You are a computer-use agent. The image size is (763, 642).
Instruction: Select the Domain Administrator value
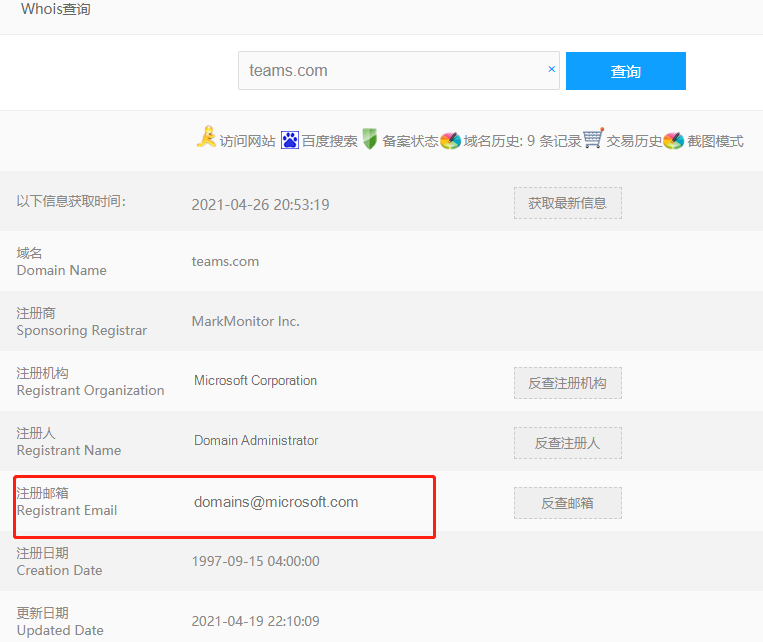click(x=256, y=440)
